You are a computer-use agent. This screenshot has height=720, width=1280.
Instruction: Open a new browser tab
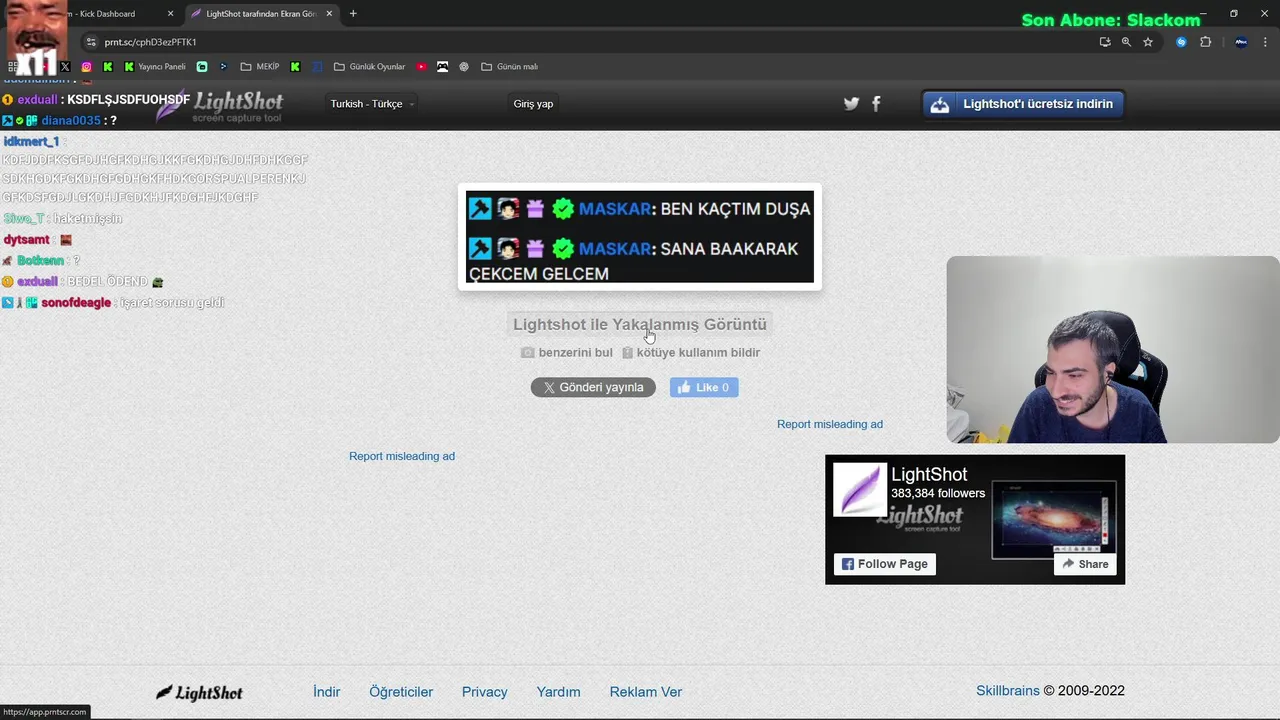353,14
